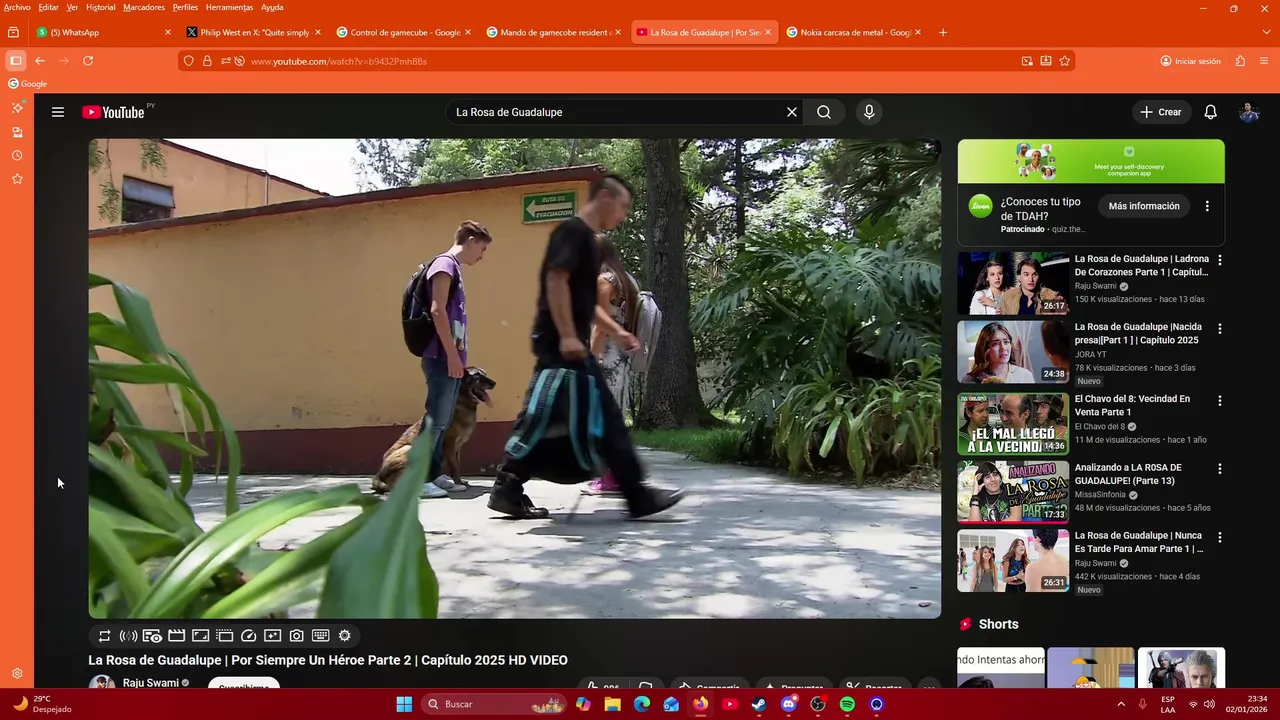
Task: Open sidebar settings gear at bottom left
Action: (17, 674)
